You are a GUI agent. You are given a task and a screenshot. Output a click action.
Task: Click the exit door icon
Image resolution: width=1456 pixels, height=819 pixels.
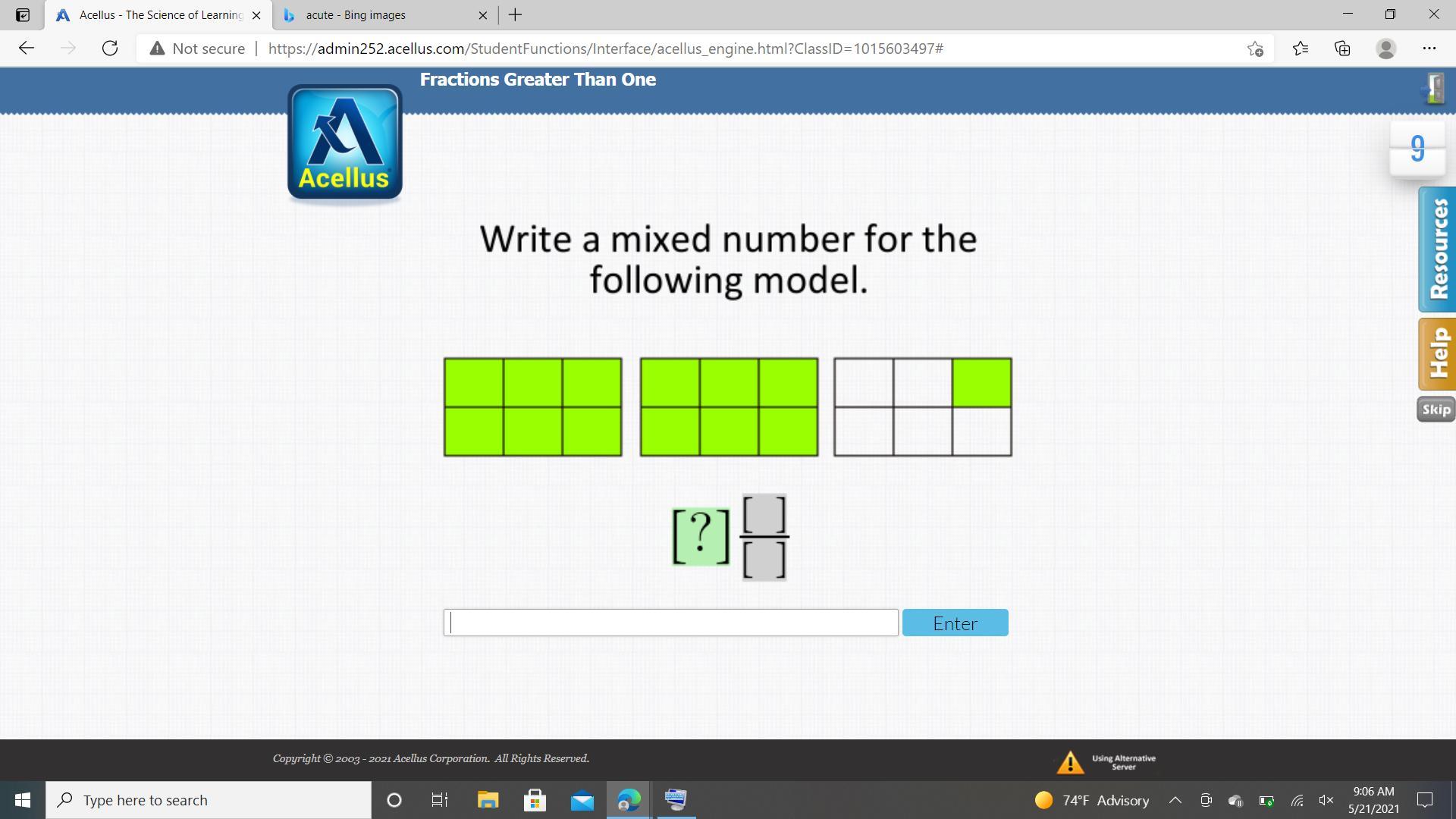[1434, 89]
